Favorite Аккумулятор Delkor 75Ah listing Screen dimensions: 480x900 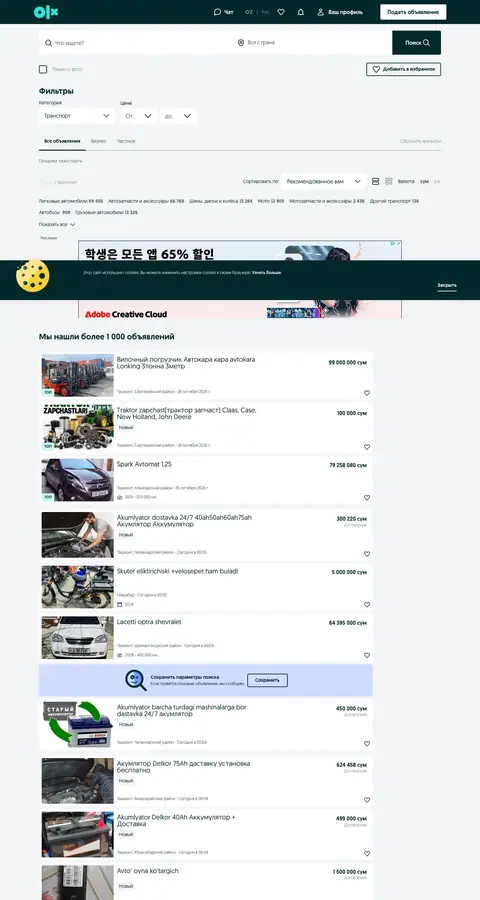tap(367, 800)
